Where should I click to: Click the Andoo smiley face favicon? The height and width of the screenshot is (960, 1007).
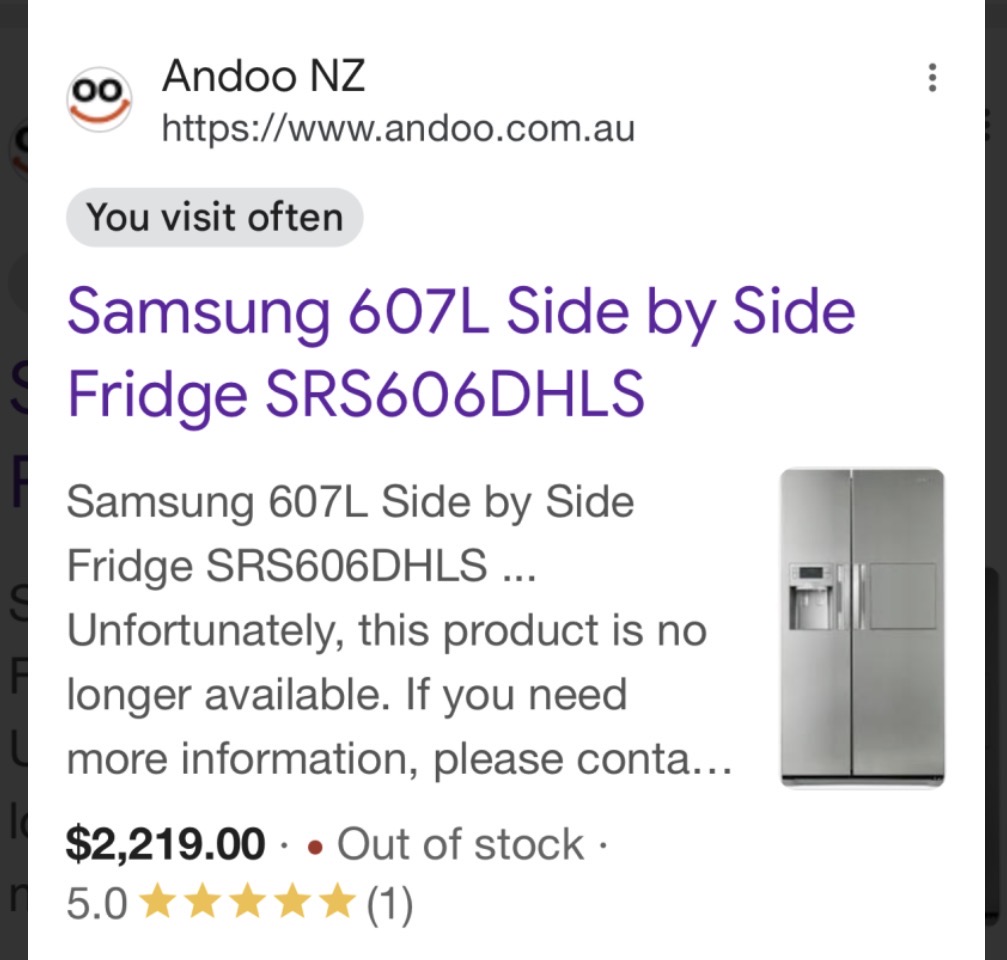(99, 99)
